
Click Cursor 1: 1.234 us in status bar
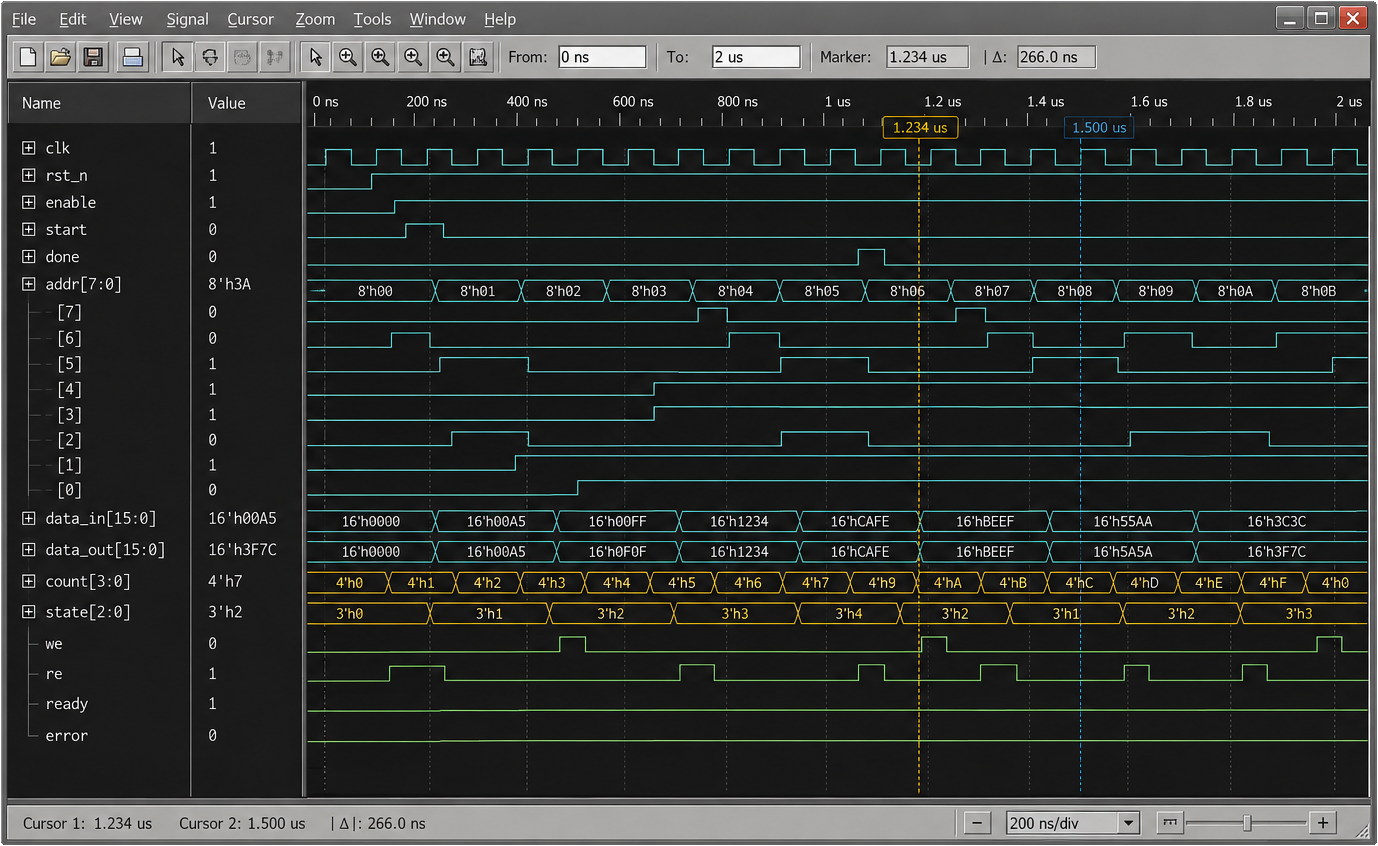tap(88, 824)
